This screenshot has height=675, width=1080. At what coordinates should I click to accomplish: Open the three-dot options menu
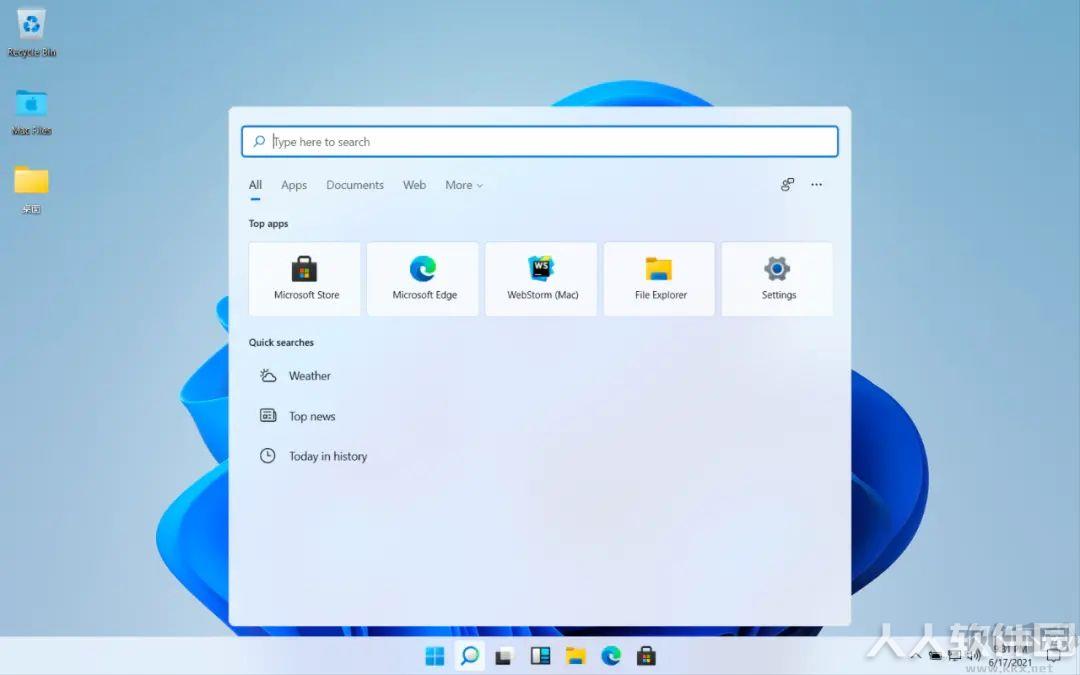pyautogui.click(x=816, y=185)
